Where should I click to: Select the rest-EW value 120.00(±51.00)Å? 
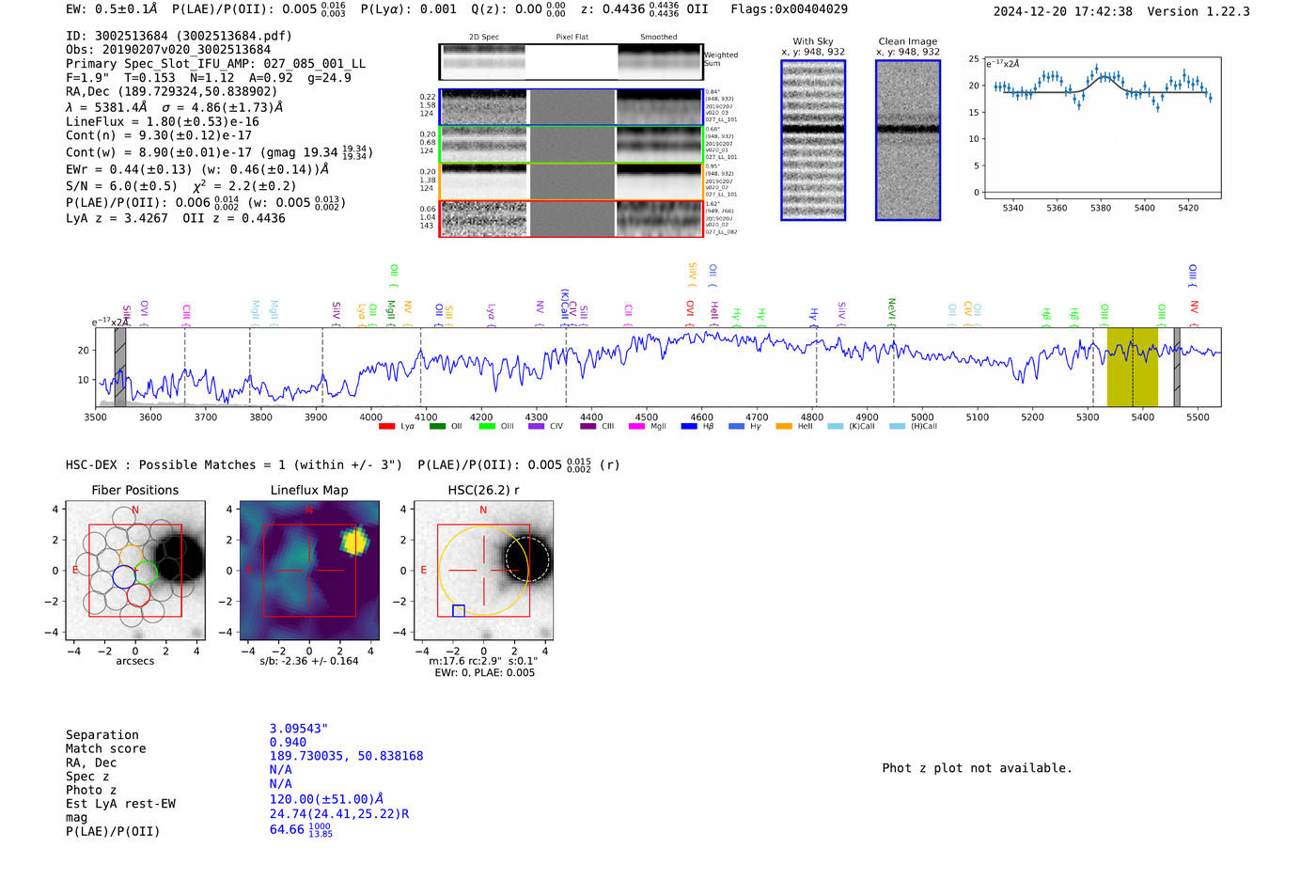coord(326,799)
